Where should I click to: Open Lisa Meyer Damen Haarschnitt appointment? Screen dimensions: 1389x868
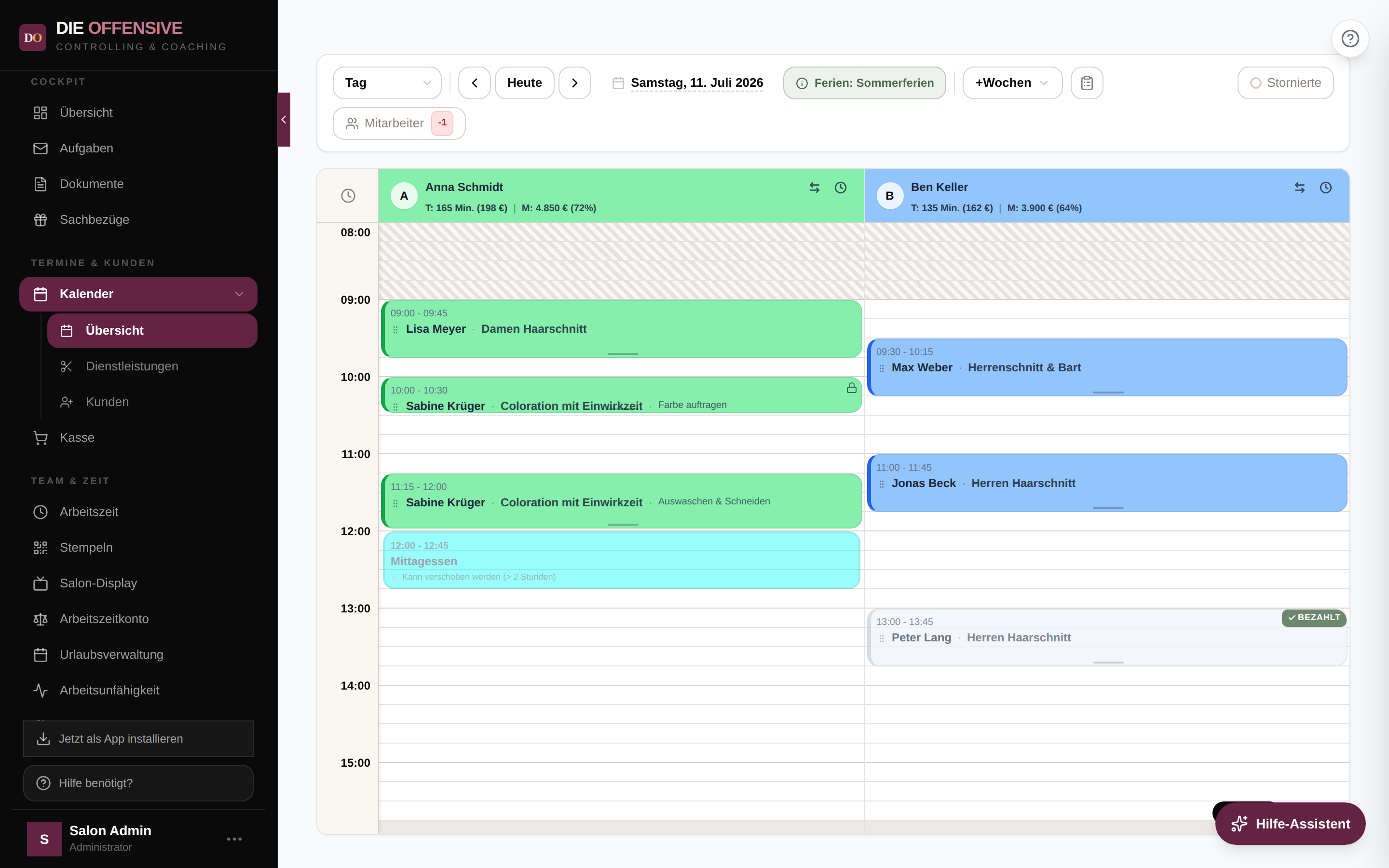pyautogui.click(x=622, y=328)
